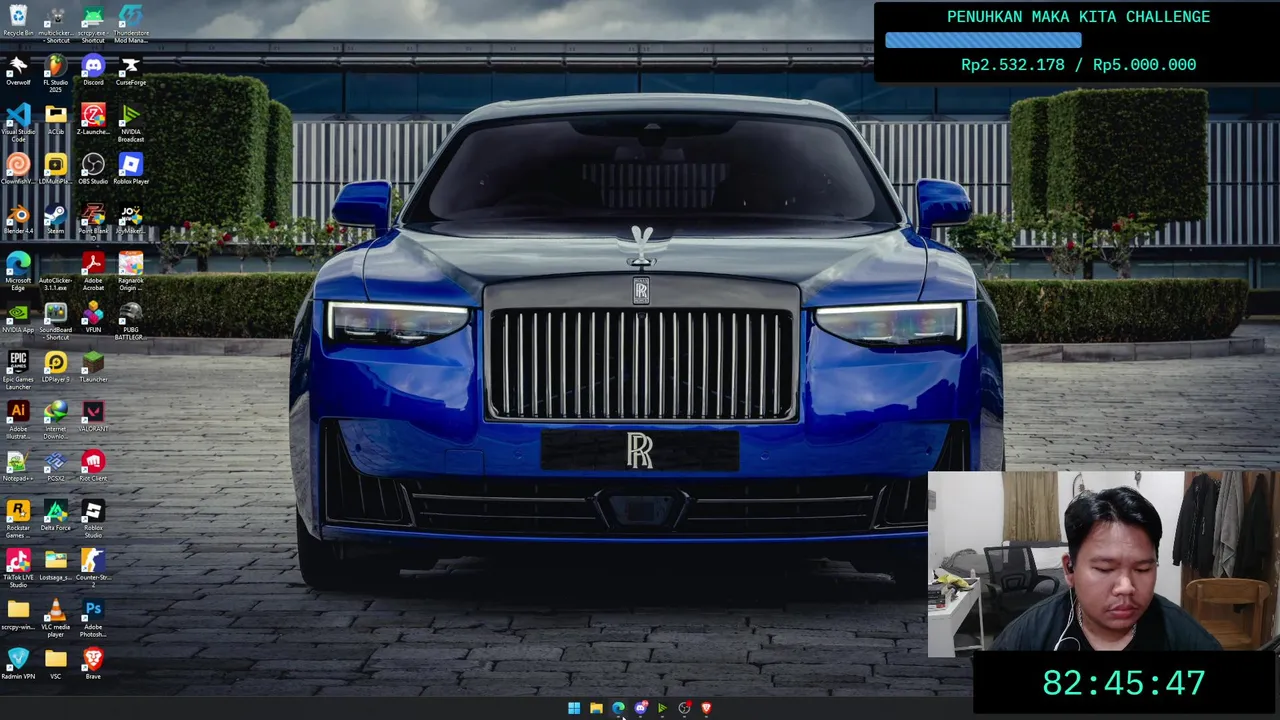Open Epic Games Launcher

click(x=18, y=370)
